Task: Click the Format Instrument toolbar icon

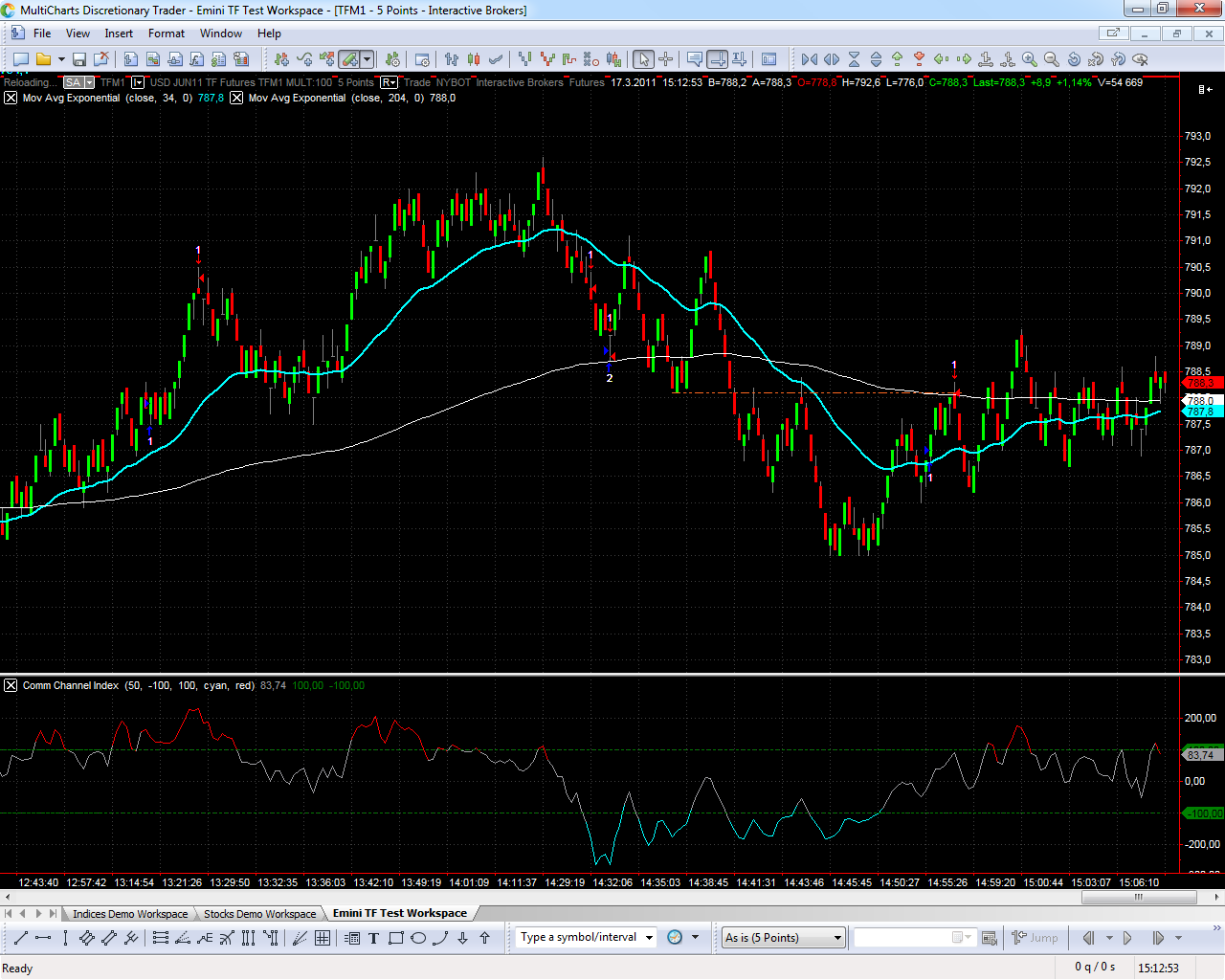Action: click(392, 59)
